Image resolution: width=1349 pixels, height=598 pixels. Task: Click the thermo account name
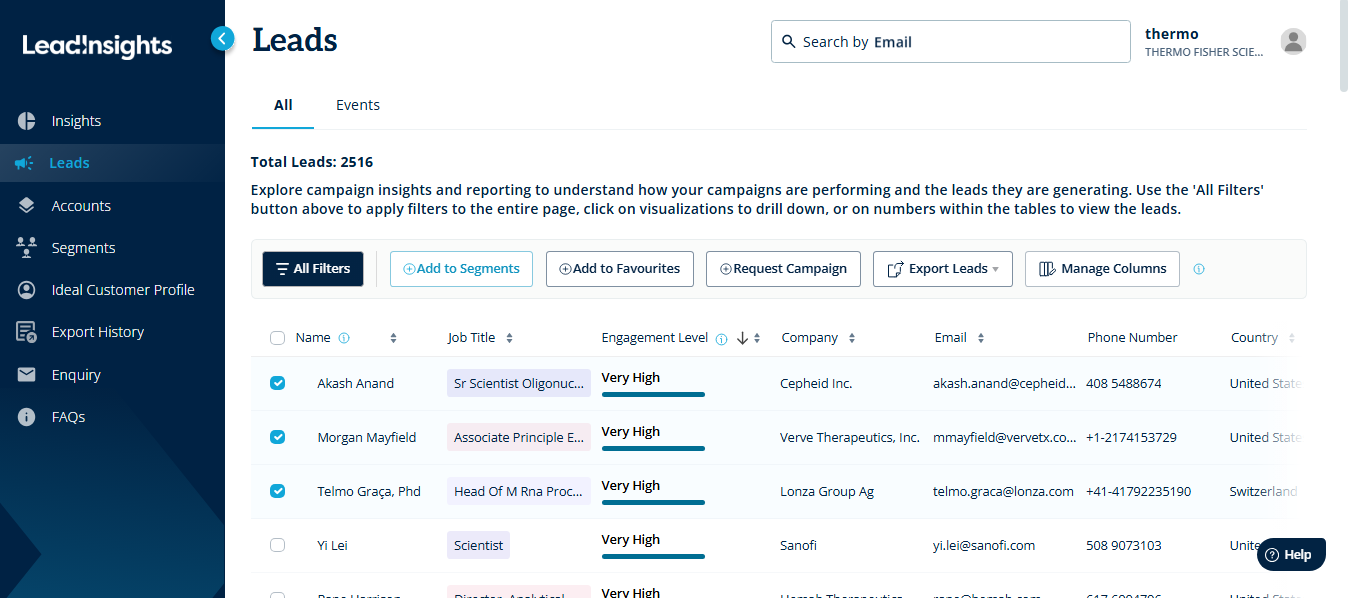[x=1171, y=34]
